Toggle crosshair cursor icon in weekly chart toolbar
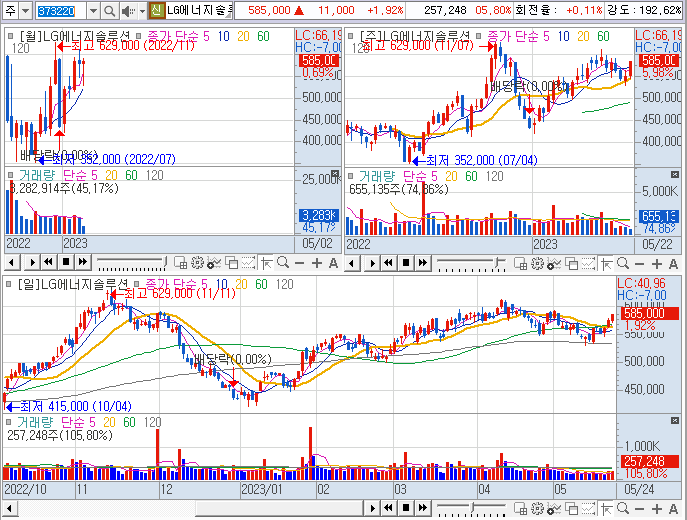This screenshot has width=687, height=520. 606,263
